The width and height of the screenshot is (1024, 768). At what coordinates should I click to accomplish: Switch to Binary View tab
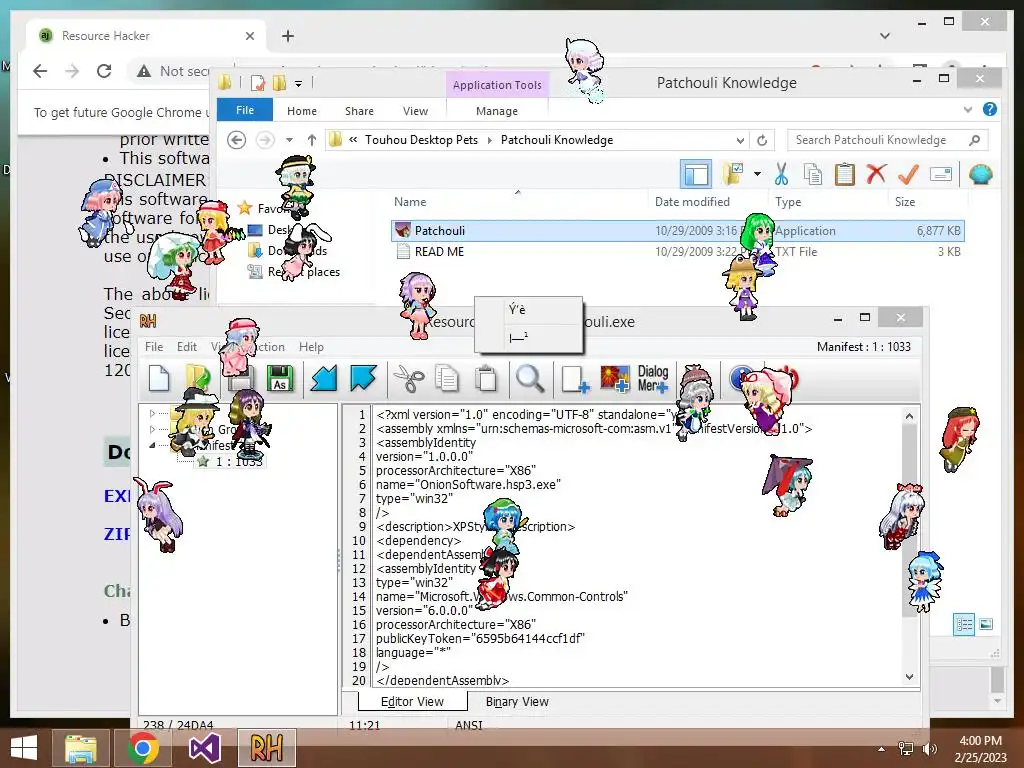517,701
